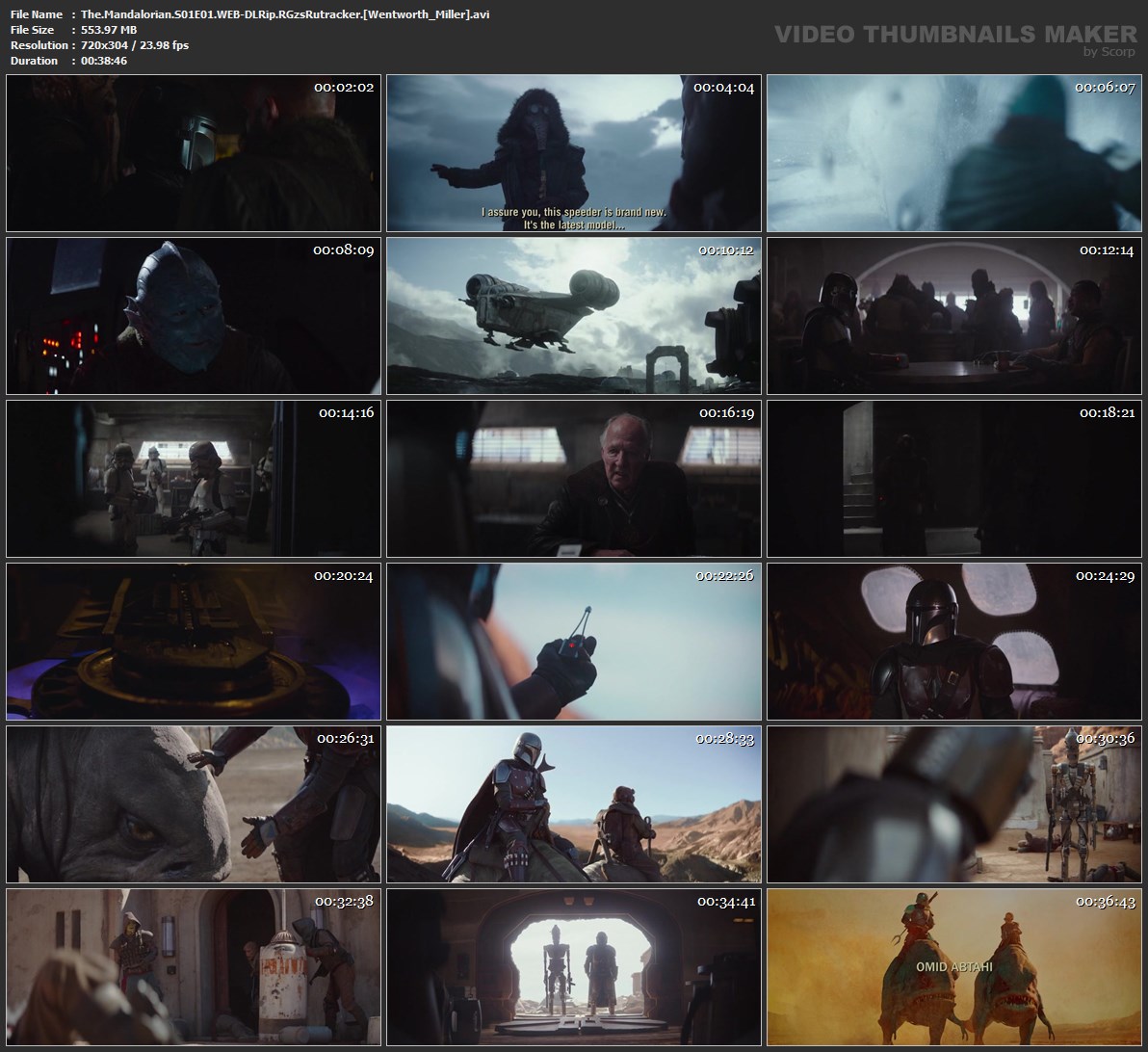Select the thumbnail at 00:20:24

coord(194,642)
